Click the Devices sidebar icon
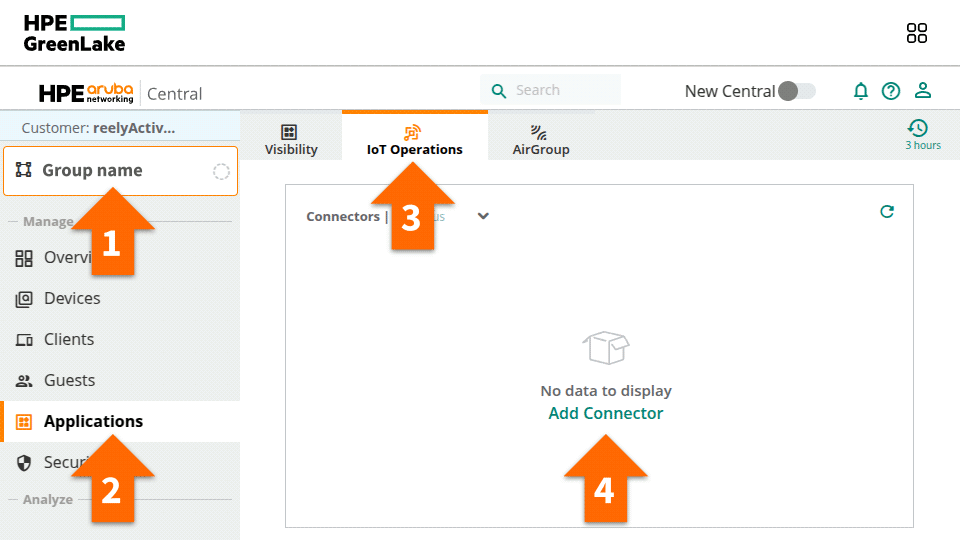Viewport: 960px width, 540px height. point(24,299)
